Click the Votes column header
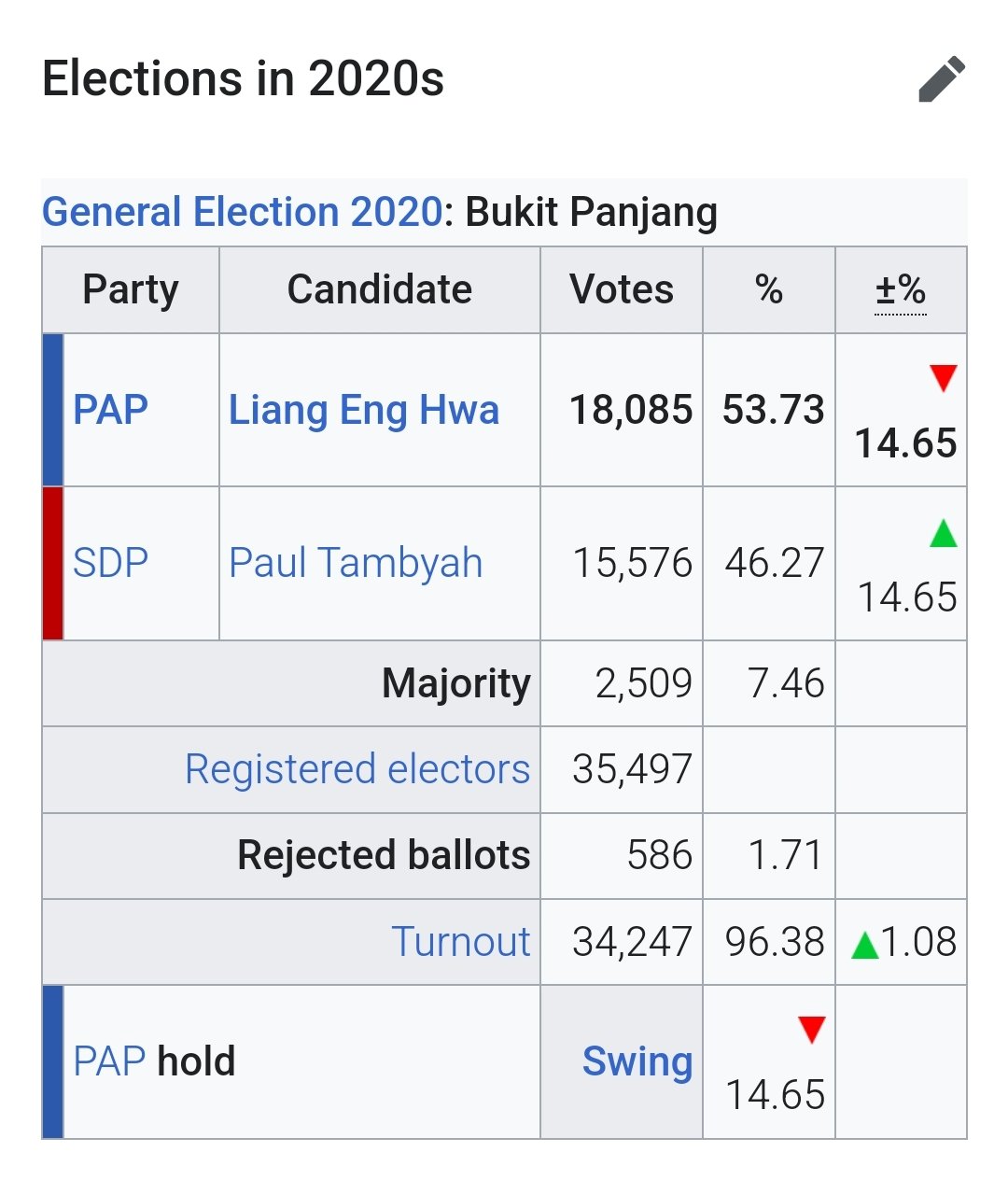The width and height of the screenshot is (1008, 1194). (x=622, y=290)
